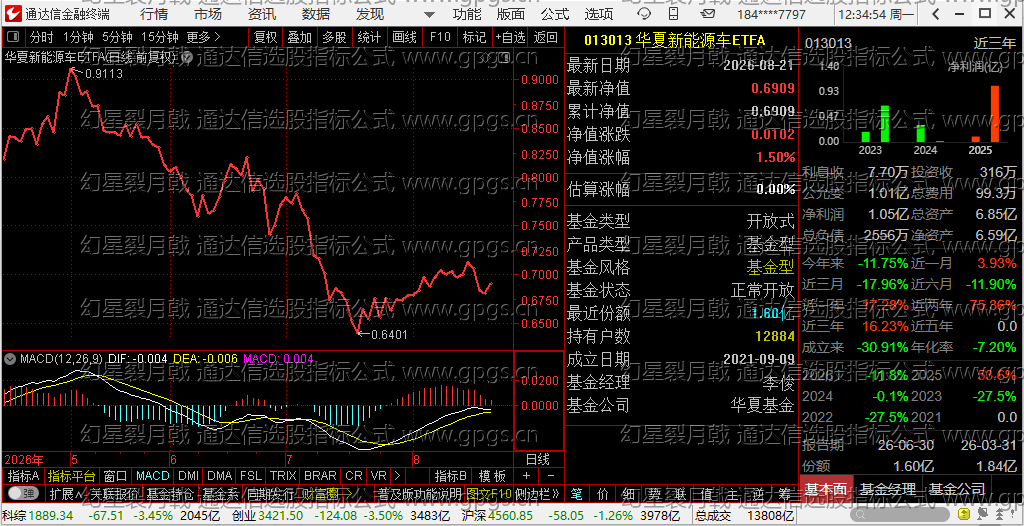The height and width of the screenshot is (526, 1024).
Task: Open the customer service headset icon
Action: point(645,14)
